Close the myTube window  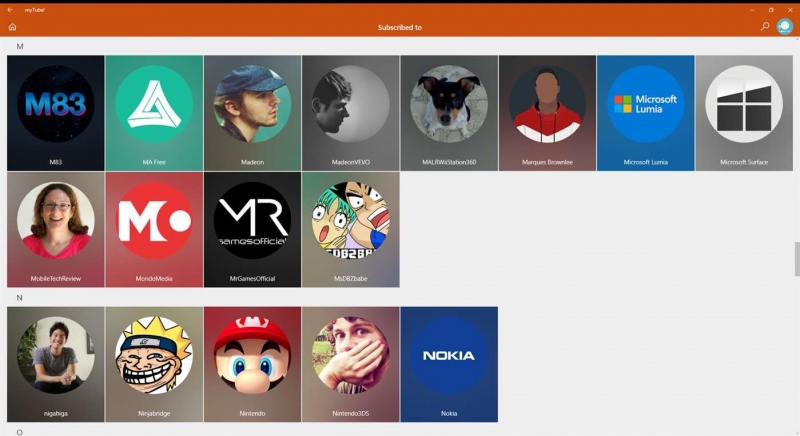click(x=790, y=10)
